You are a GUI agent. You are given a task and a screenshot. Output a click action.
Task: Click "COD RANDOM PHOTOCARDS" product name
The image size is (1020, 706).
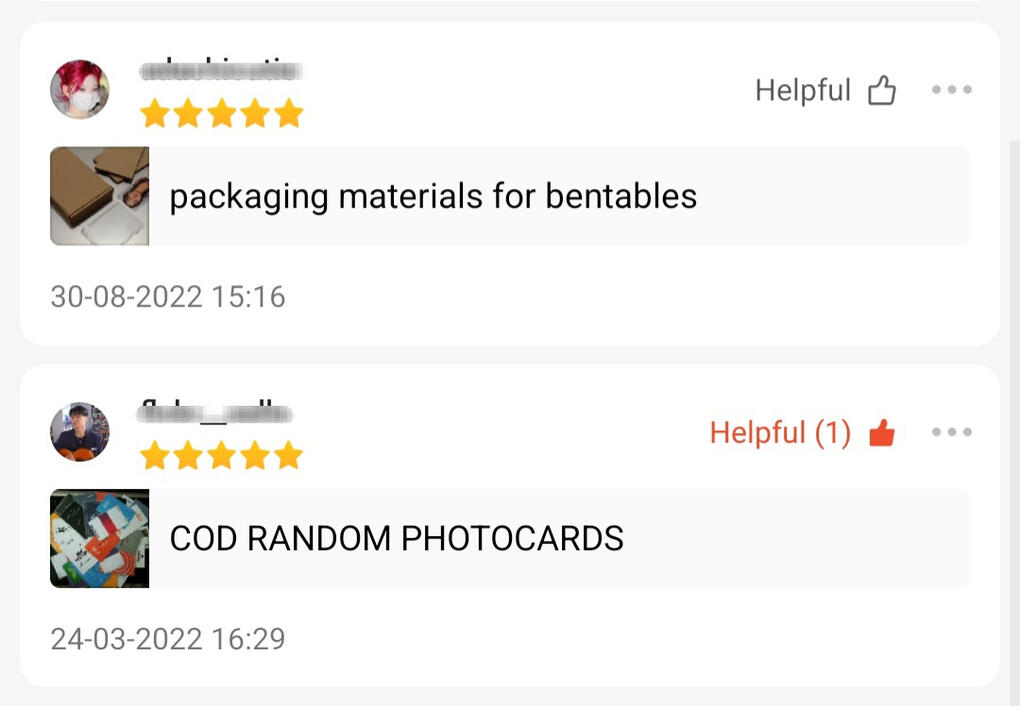pos(396,538)
